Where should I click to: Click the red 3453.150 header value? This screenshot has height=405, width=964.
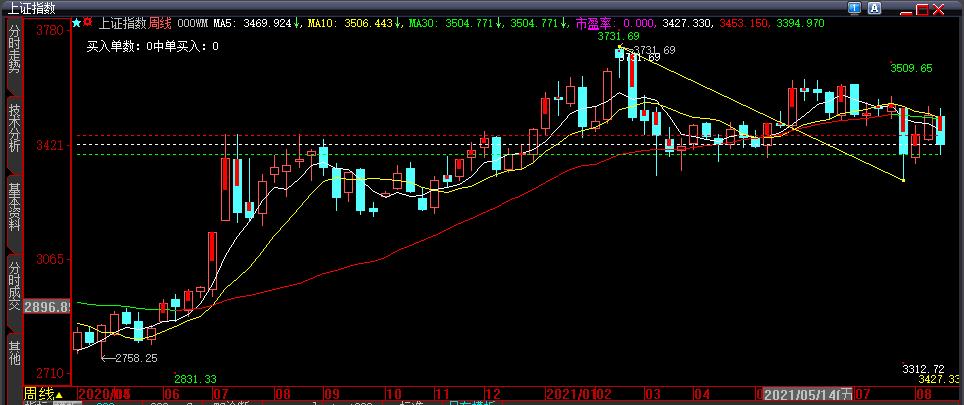(x=745, y=23)
